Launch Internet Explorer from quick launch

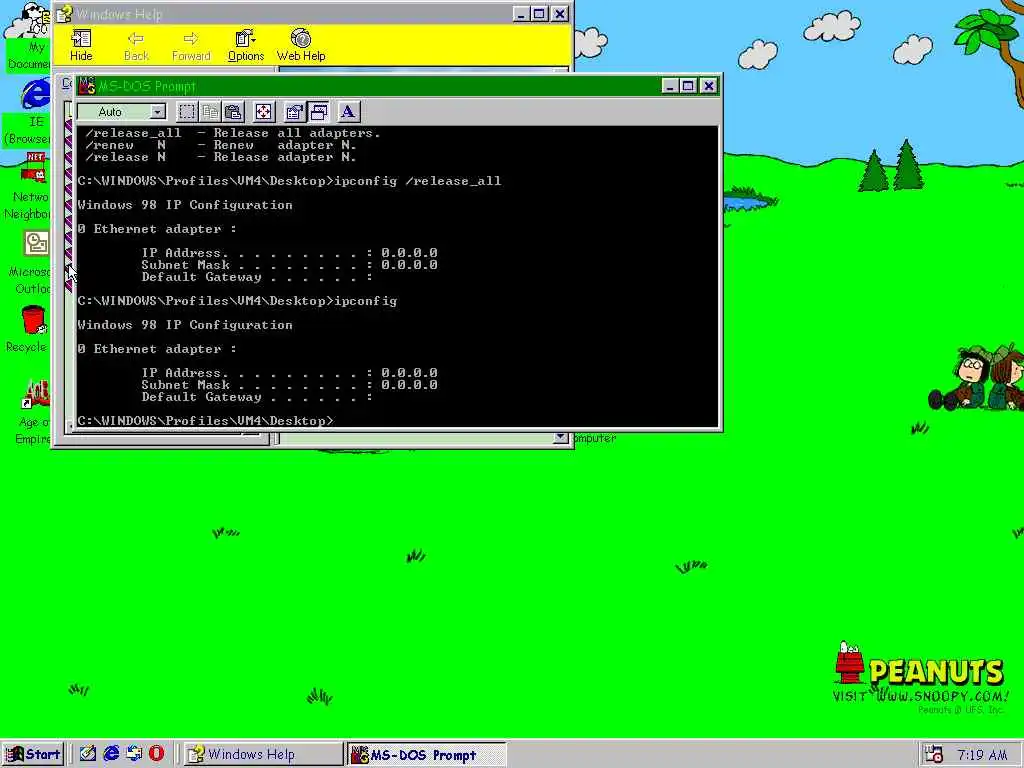pos(111,754)
